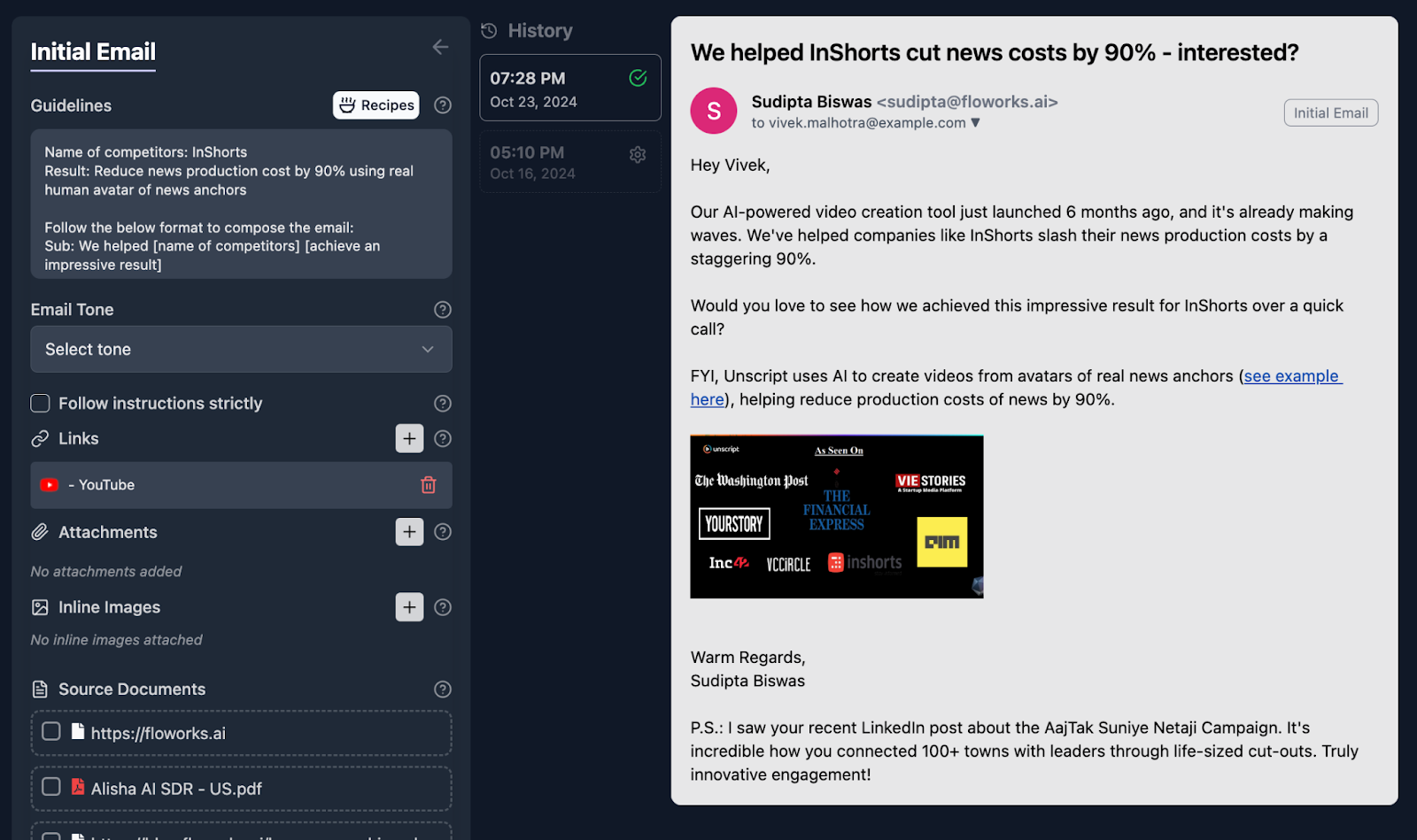The height and width of the screenshot is (840, 1417).
Task: Click the help icon next to Guidelines
Action: click(443, 105)
